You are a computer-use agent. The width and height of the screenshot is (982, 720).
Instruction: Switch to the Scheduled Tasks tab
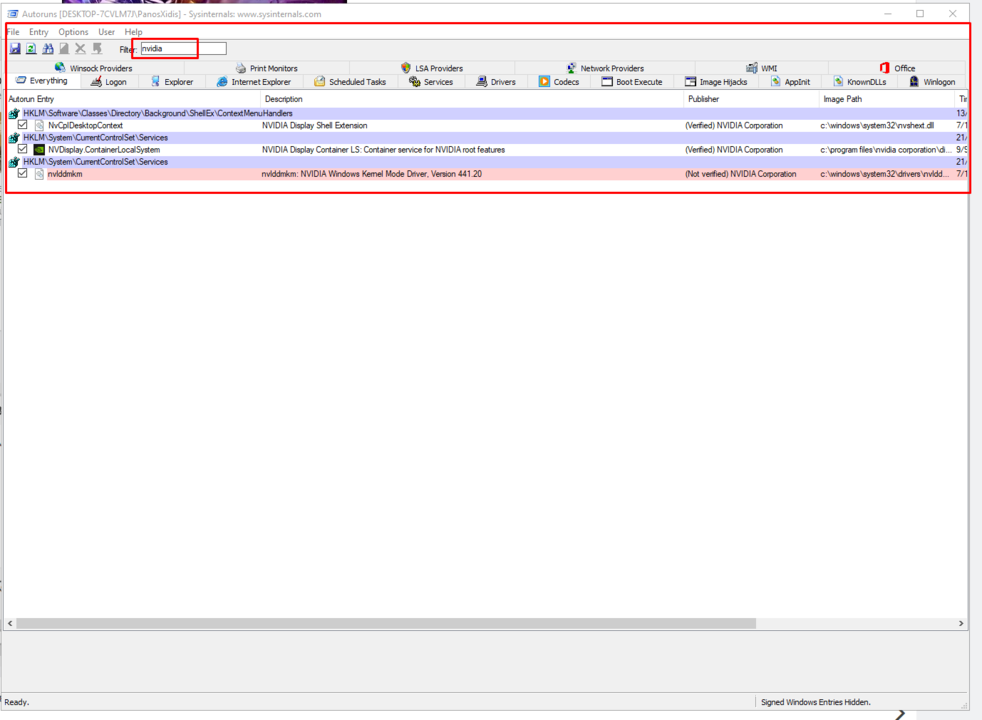(x=350, y=82)
